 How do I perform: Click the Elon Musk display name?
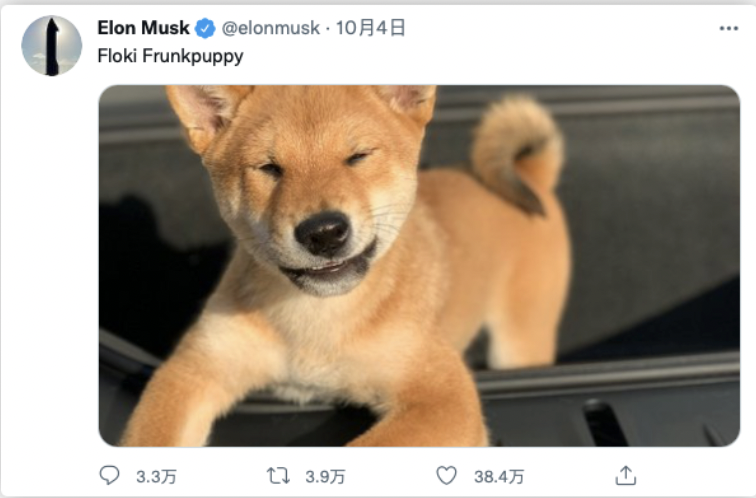click(x=143, y=28)
